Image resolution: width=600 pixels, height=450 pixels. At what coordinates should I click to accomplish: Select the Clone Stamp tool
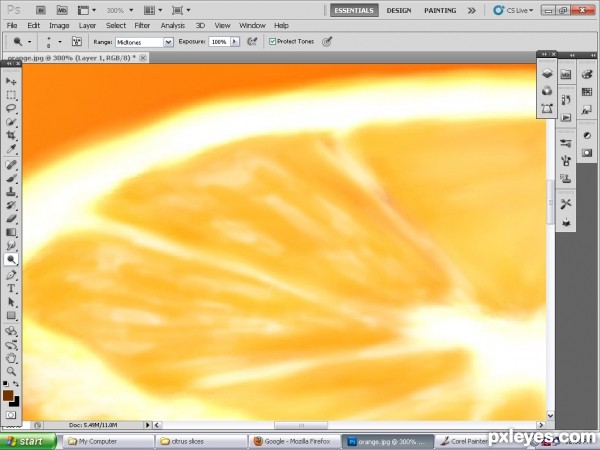tap(11, 192)
